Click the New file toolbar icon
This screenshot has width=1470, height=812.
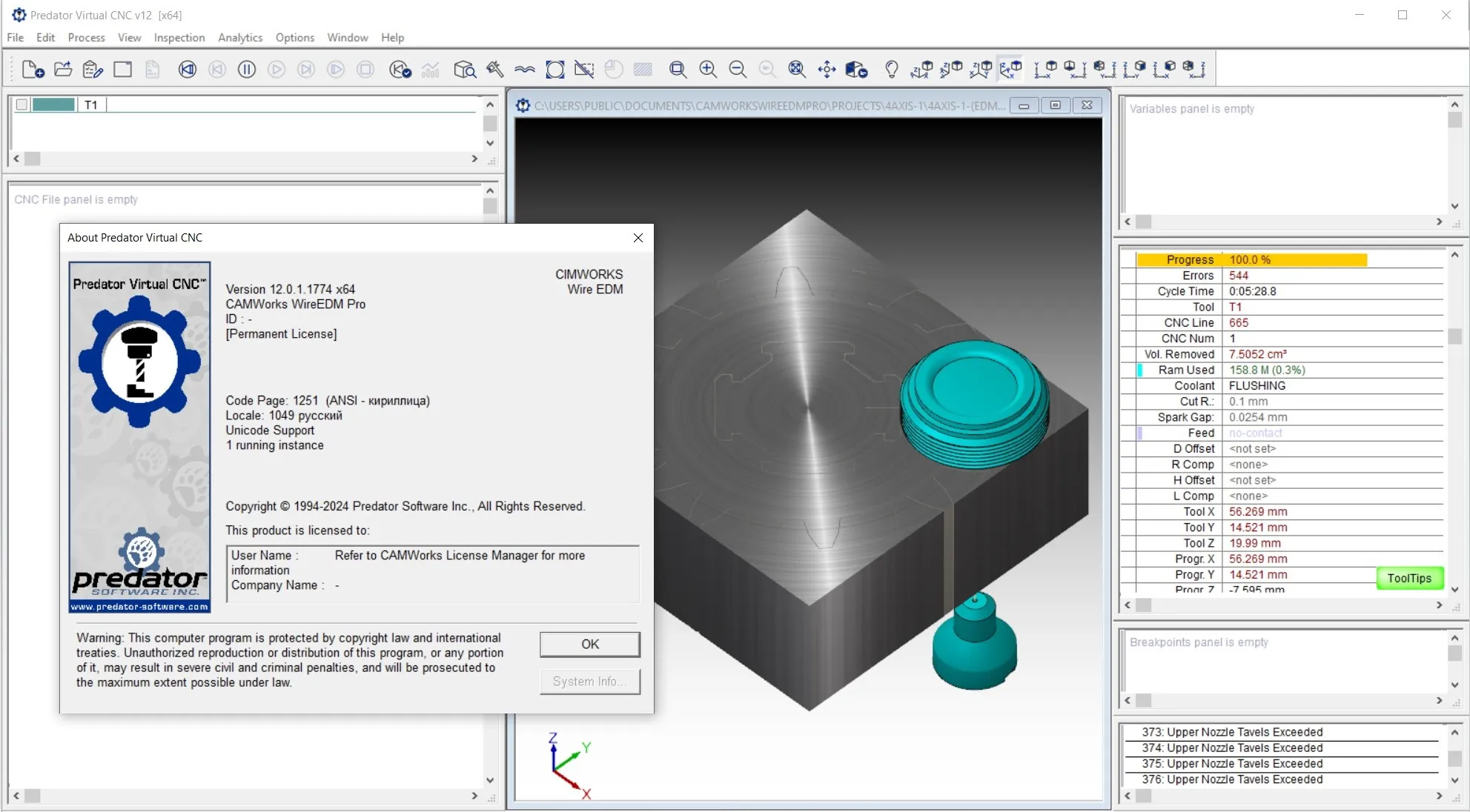click(x=33, y=70)
